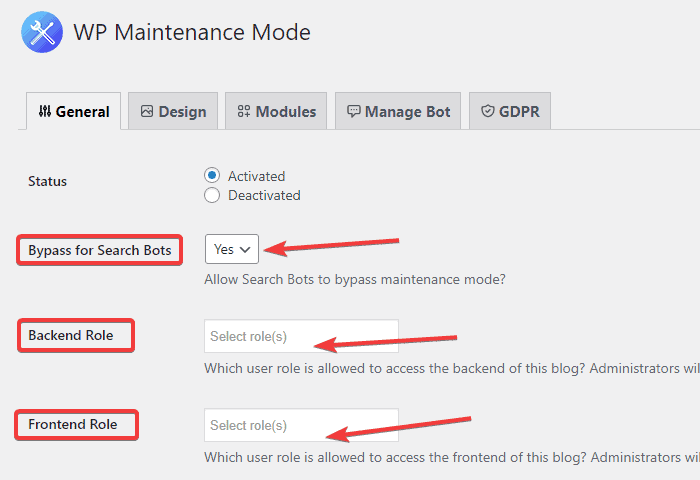Click the chat bubble icon on Manage Bot
This screenshot has width=700, height=480.
(x=353, y=112)
